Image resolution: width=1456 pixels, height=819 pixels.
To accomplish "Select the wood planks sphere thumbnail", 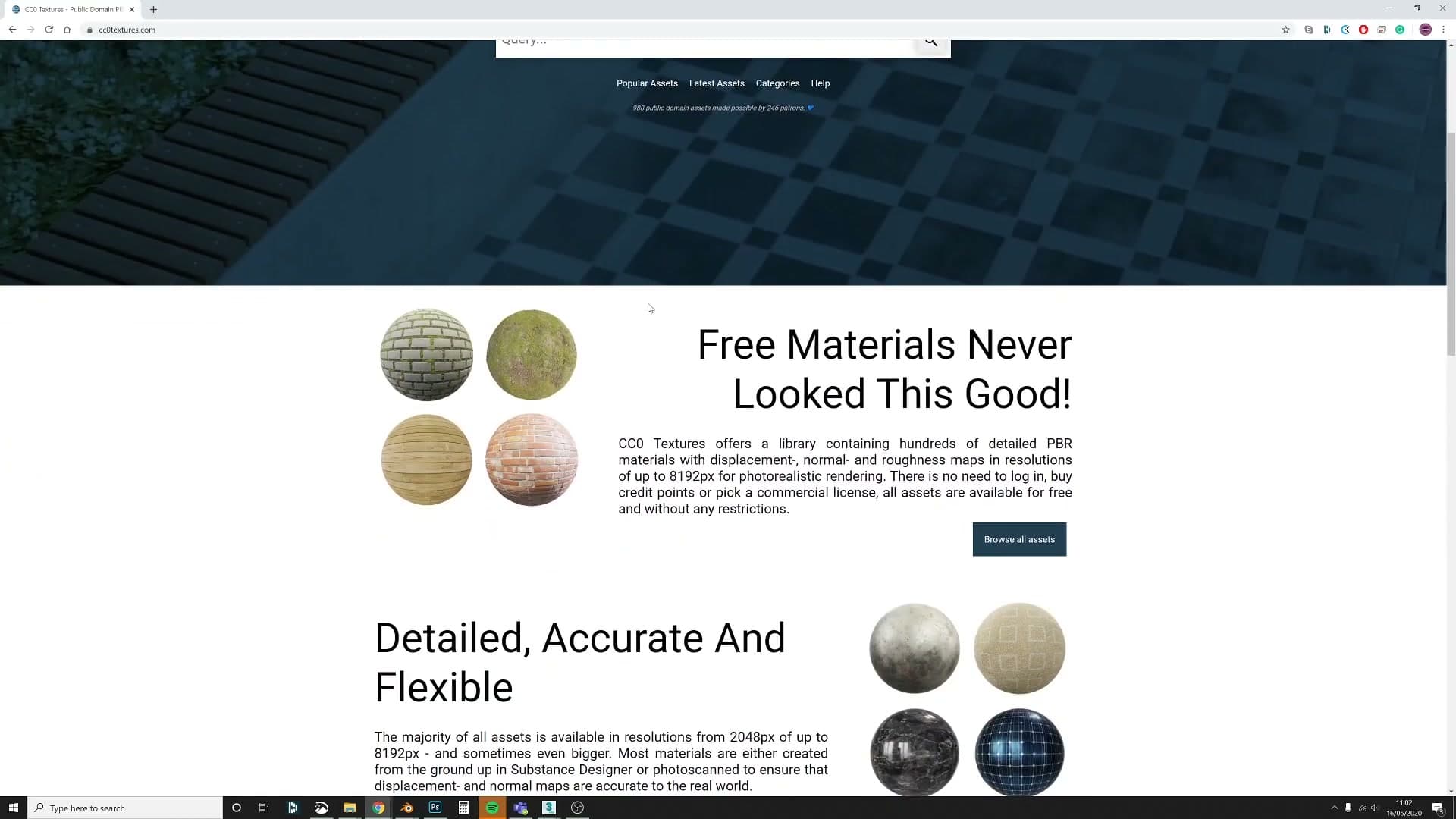I will click(x=426, y=460).
